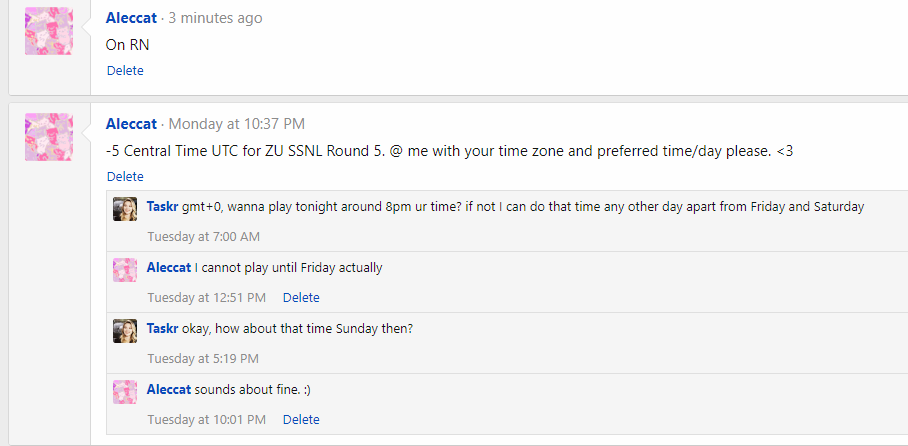The image size is (908, 446).
Task: Open Aleccat name link on "I cannot play" comment
Action: (168, 267)
